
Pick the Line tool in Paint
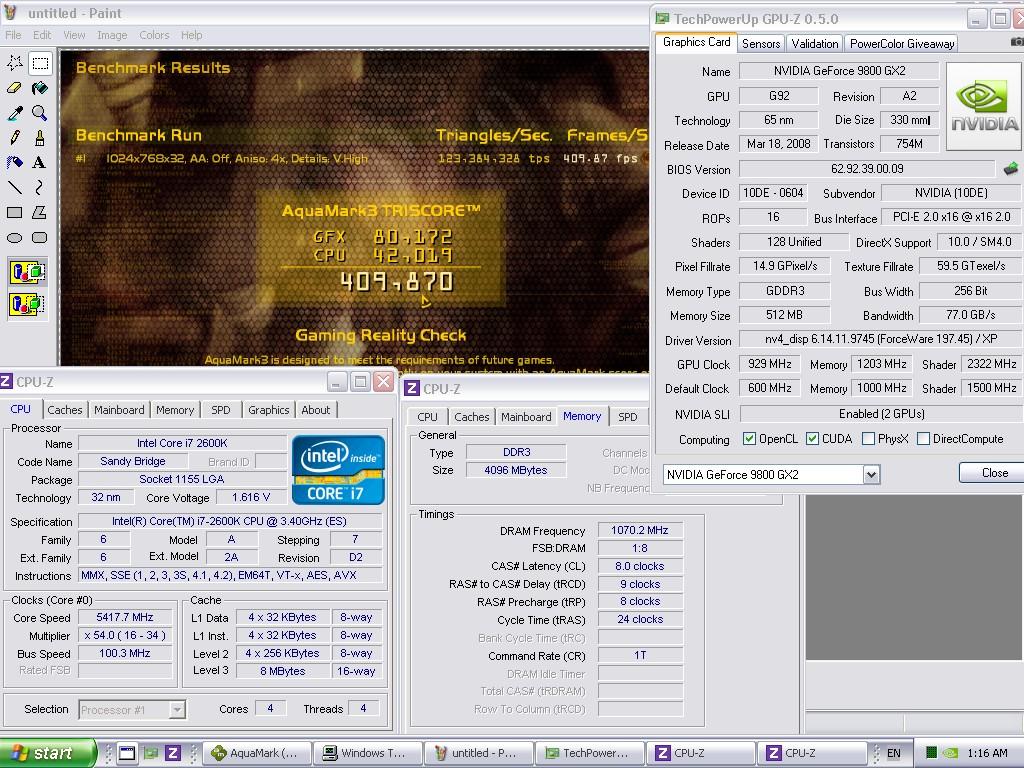point(15,187)
